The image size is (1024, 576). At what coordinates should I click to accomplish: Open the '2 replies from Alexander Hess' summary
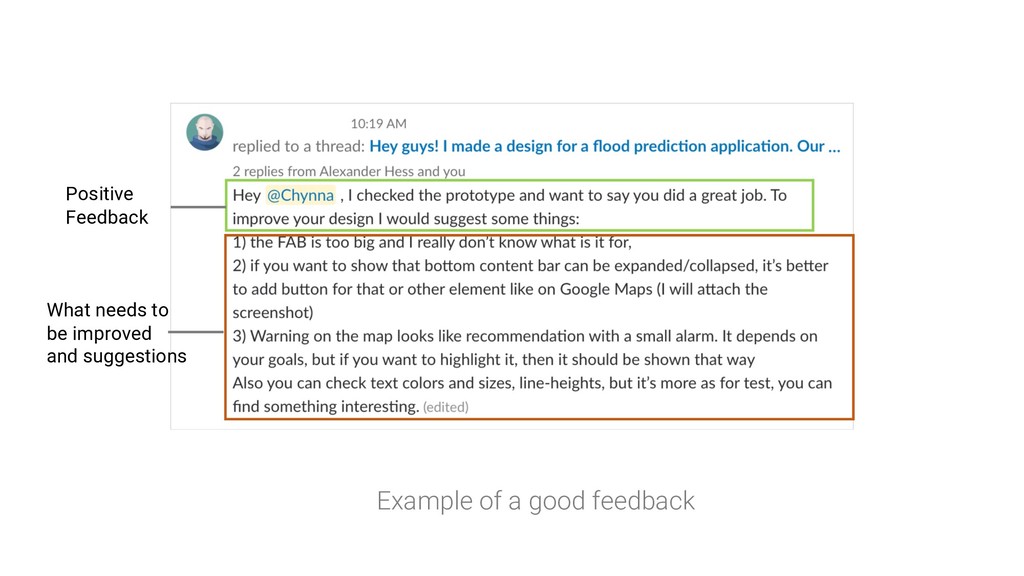click(x=349, y=171)
